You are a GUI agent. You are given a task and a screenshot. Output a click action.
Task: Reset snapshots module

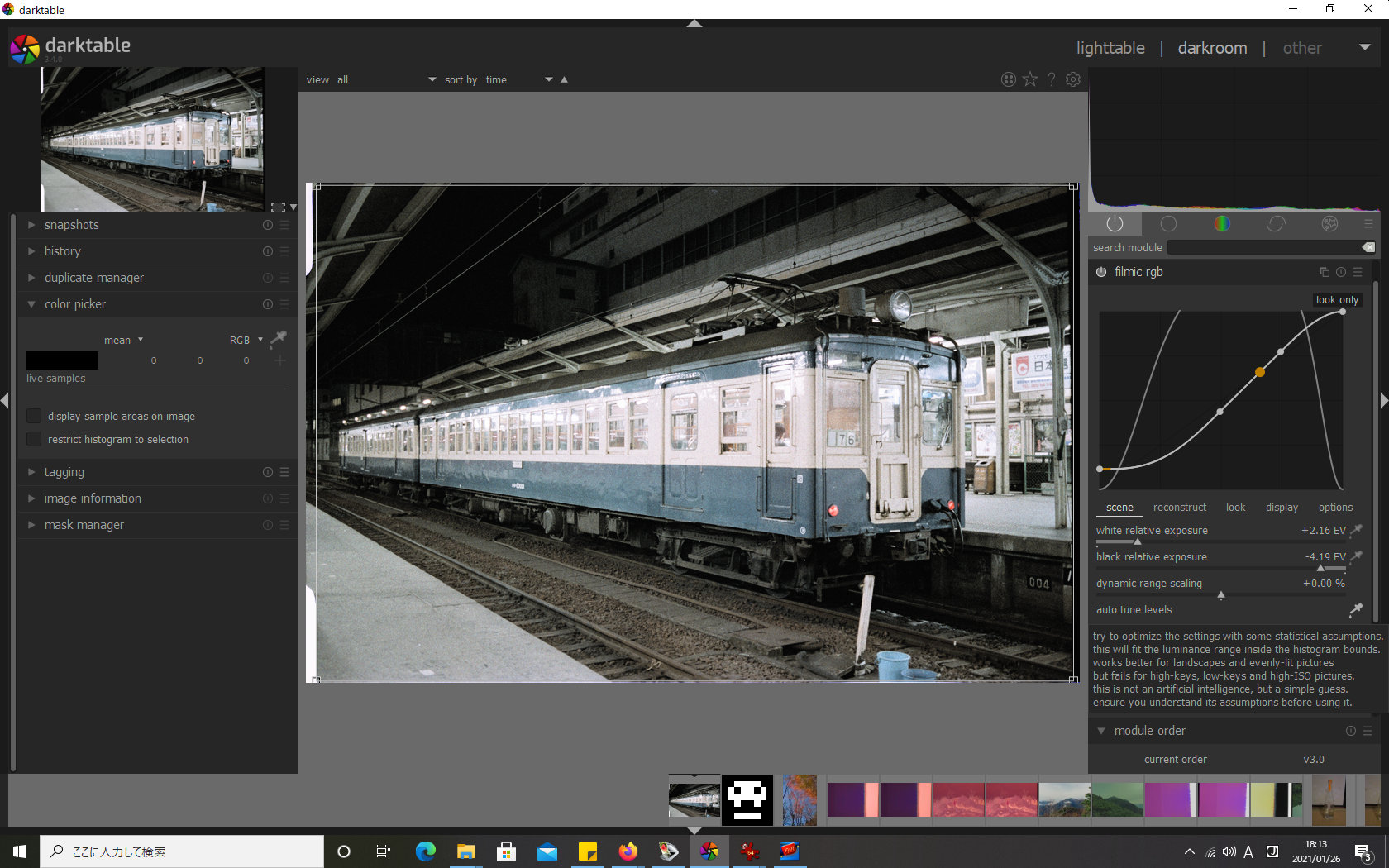click(268, 225)
